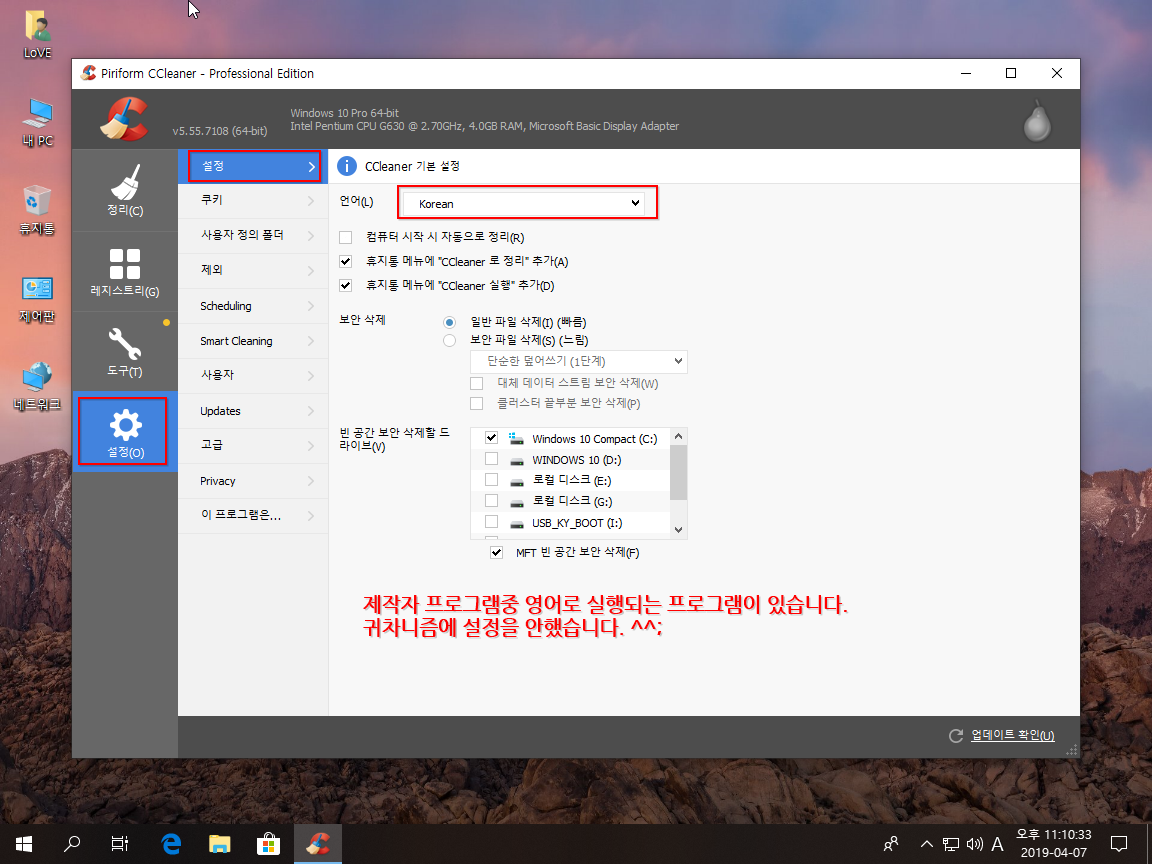Image resolution: width=1152 pixels, height=864 pixels.
Task: Uncheck Windows 10 Compact (C:) drive checkbox
Action: [492, 438]
